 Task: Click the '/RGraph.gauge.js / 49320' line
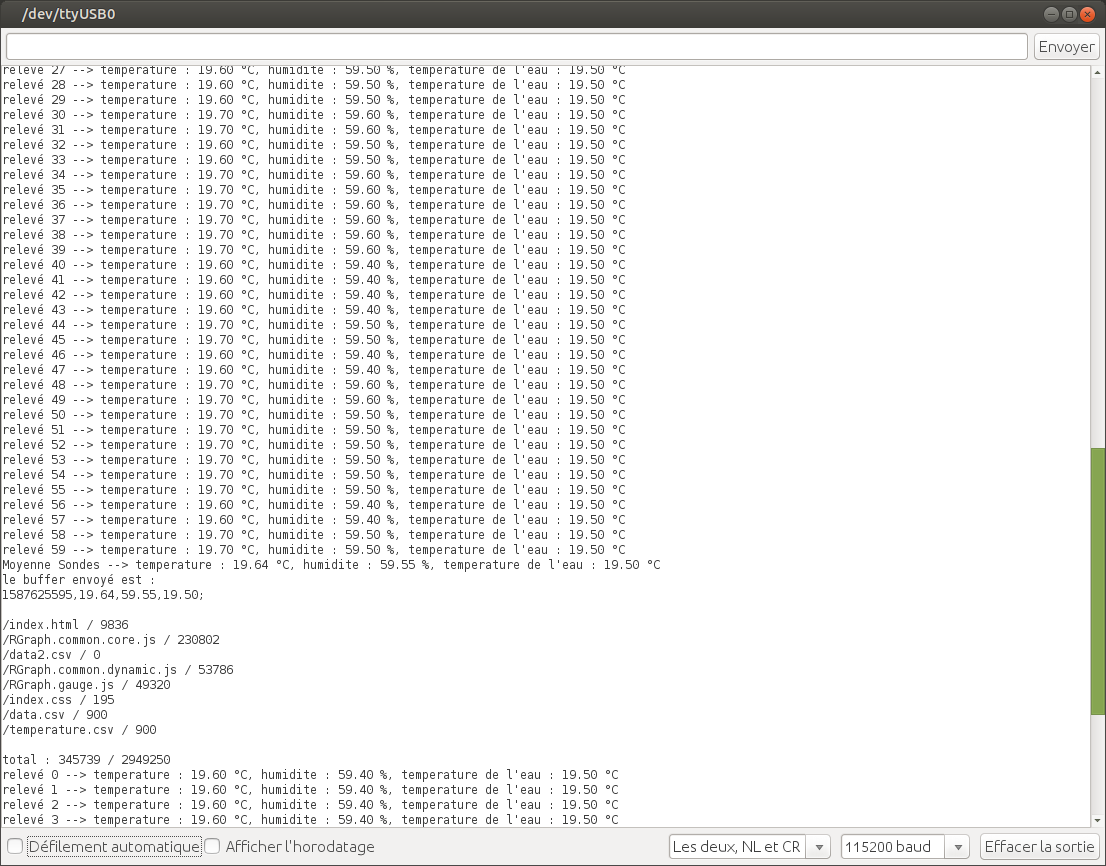[x=86, y=685]
